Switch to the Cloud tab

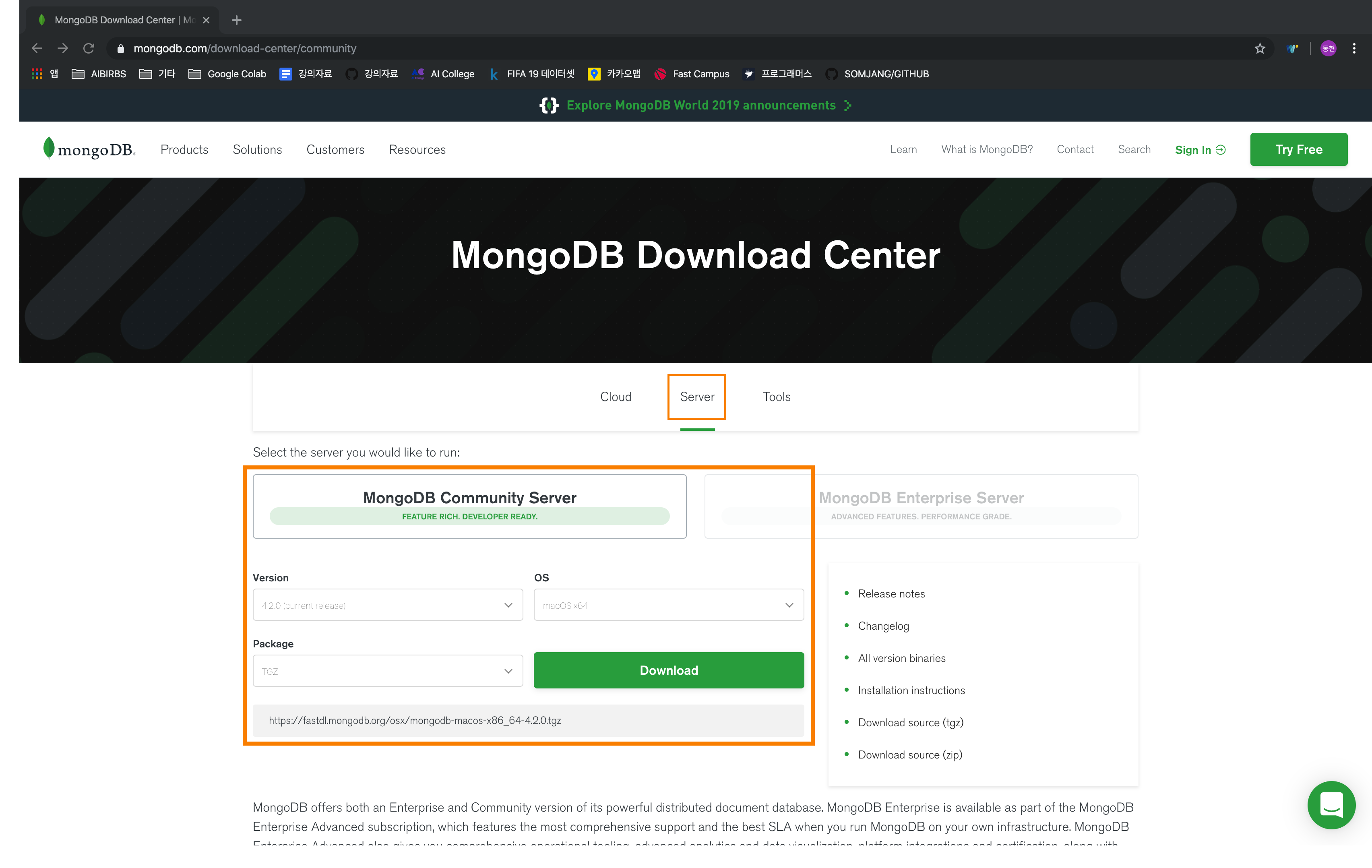[x=616, y=397]
